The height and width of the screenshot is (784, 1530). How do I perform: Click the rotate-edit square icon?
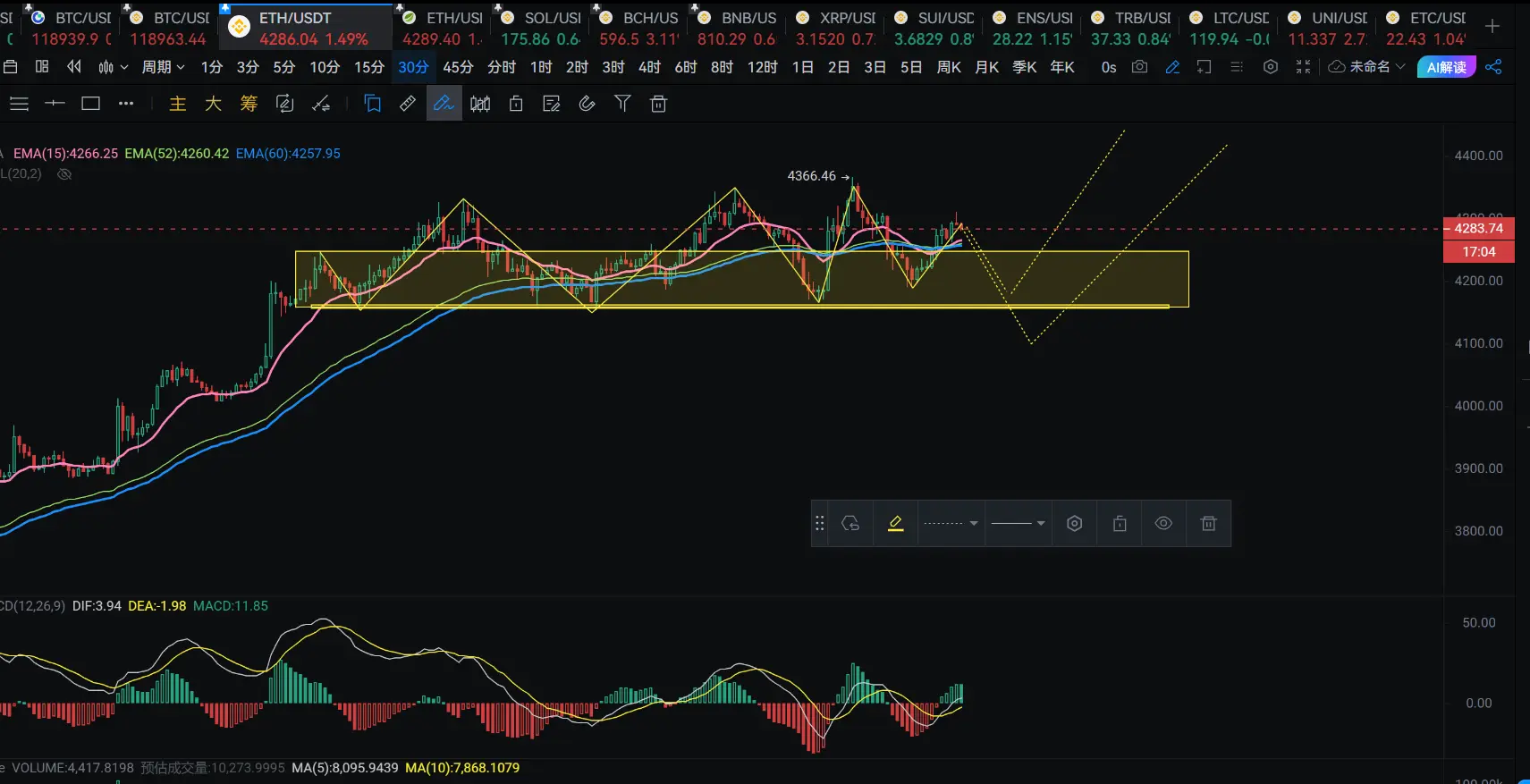pos(284,104)
